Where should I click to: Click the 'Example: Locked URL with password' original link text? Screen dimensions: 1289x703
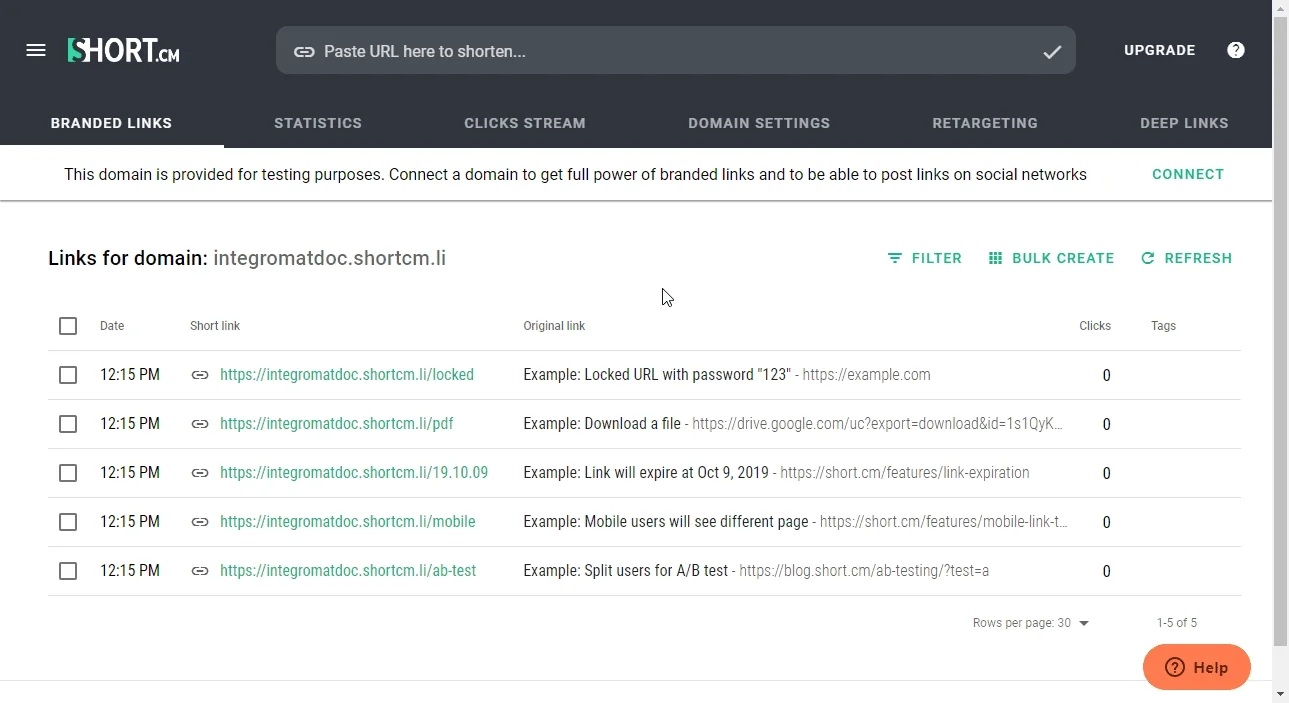(x=657, y=375)
